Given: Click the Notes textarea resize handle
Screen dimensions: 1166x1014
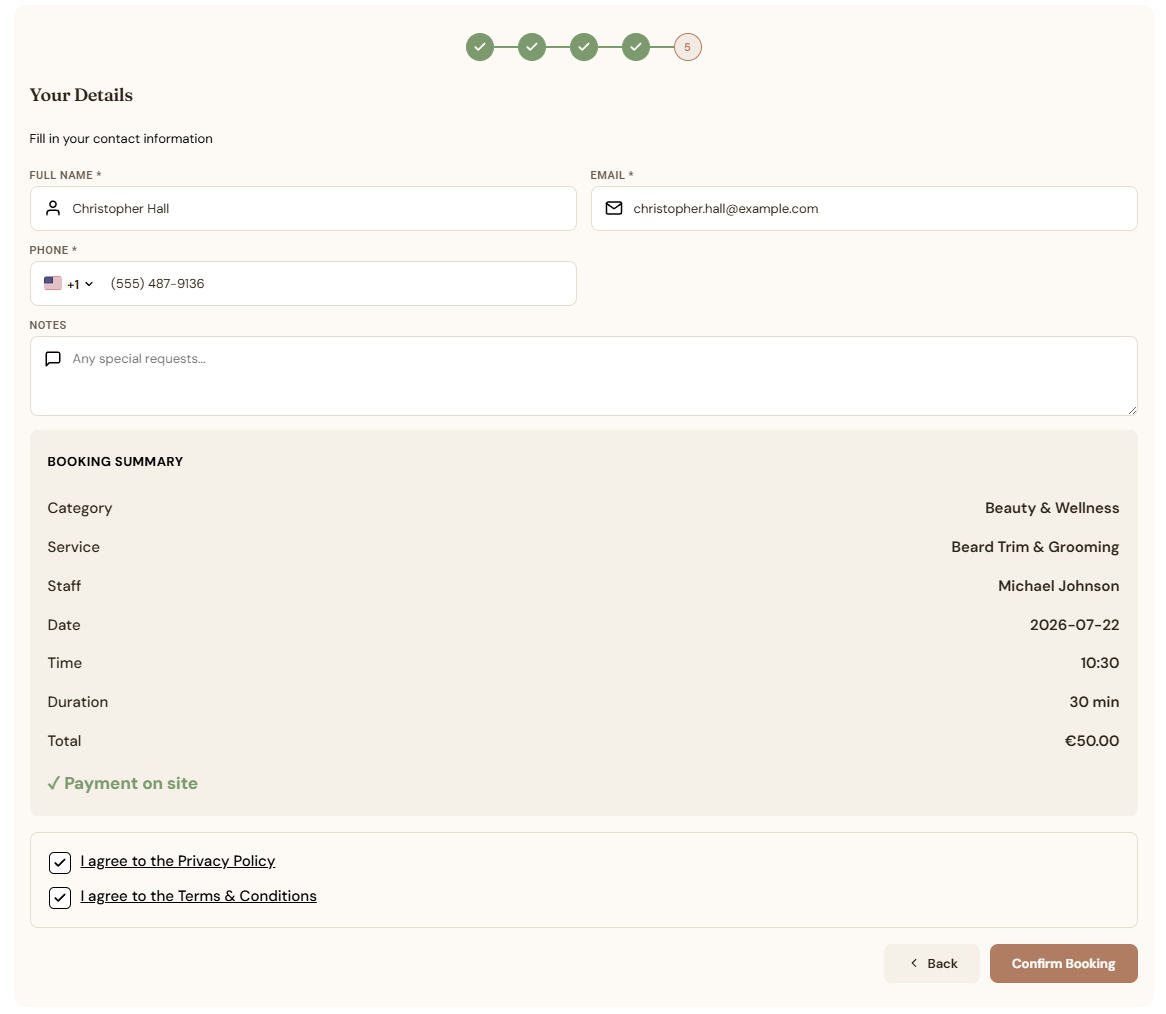Looking at the screenshot, I should tap(1132, 410).
